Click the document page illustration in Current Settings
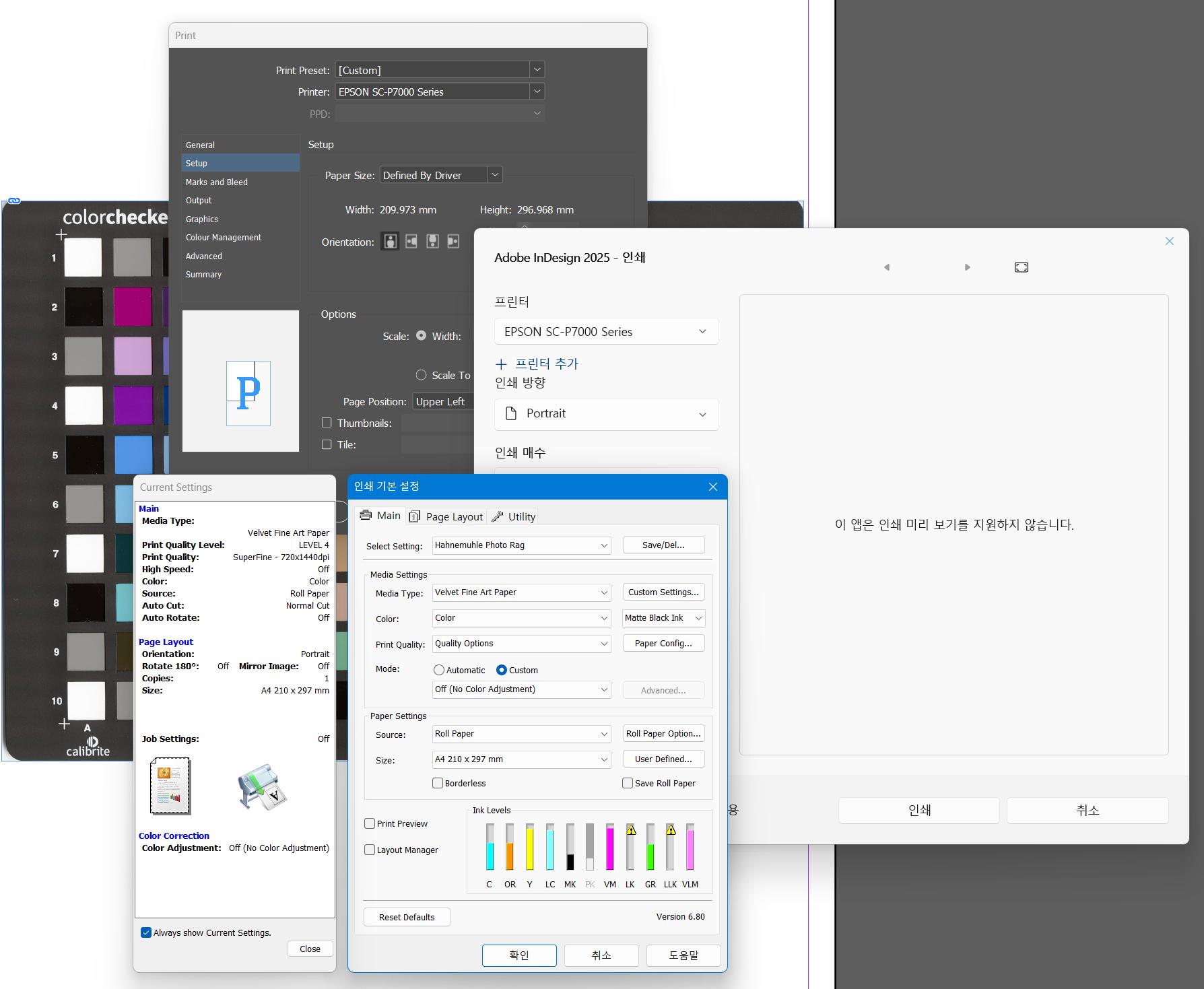 pos(170,786)
